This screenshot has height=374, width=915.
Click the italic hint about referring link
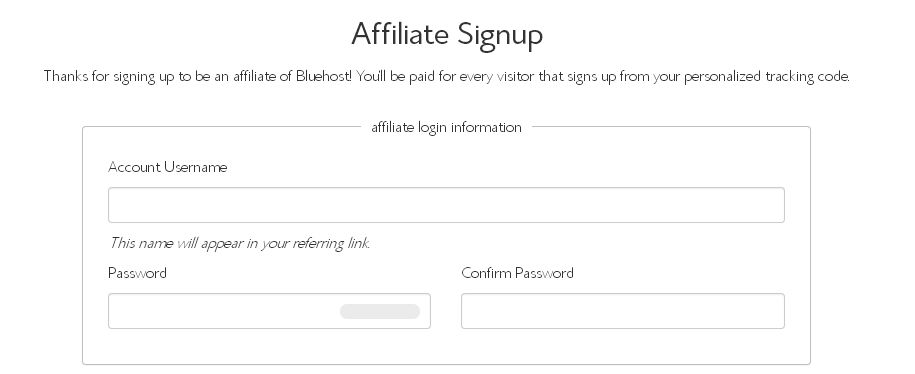(x=240, y=243)
